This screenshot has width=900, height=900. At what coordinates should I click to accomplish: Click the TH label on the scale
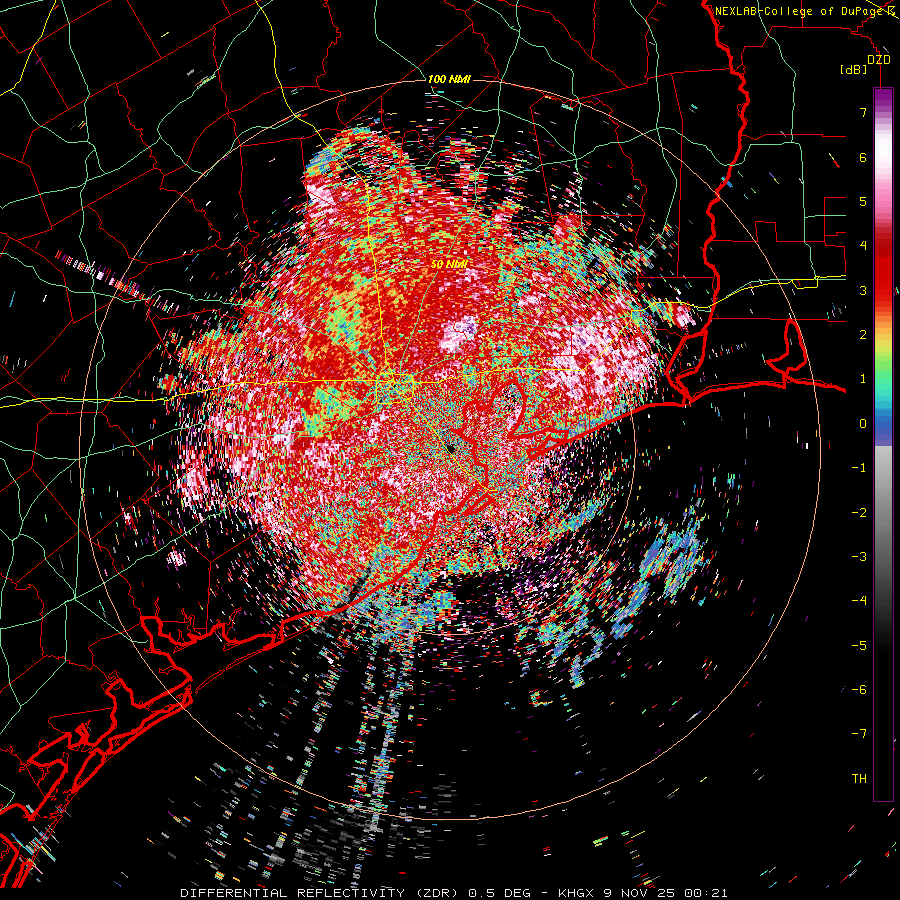click(x=859, y=779)
